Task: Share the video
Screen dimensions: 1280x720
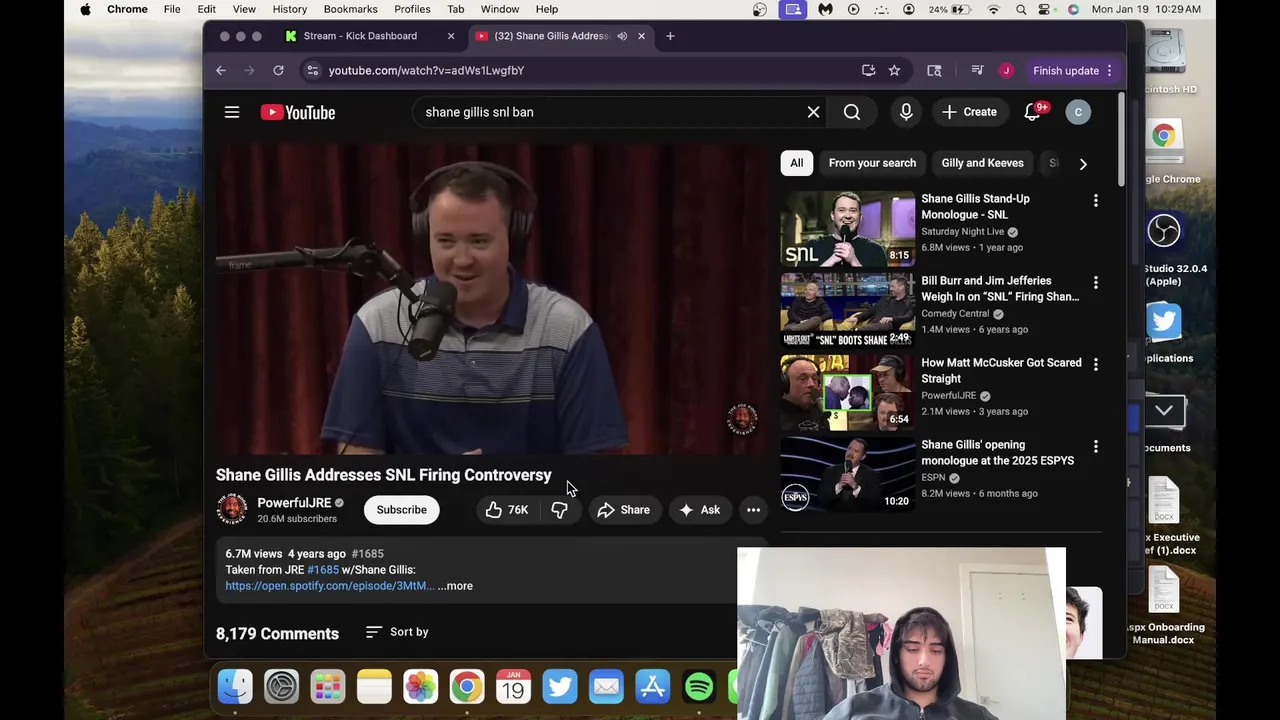Action: coord(624,510)
